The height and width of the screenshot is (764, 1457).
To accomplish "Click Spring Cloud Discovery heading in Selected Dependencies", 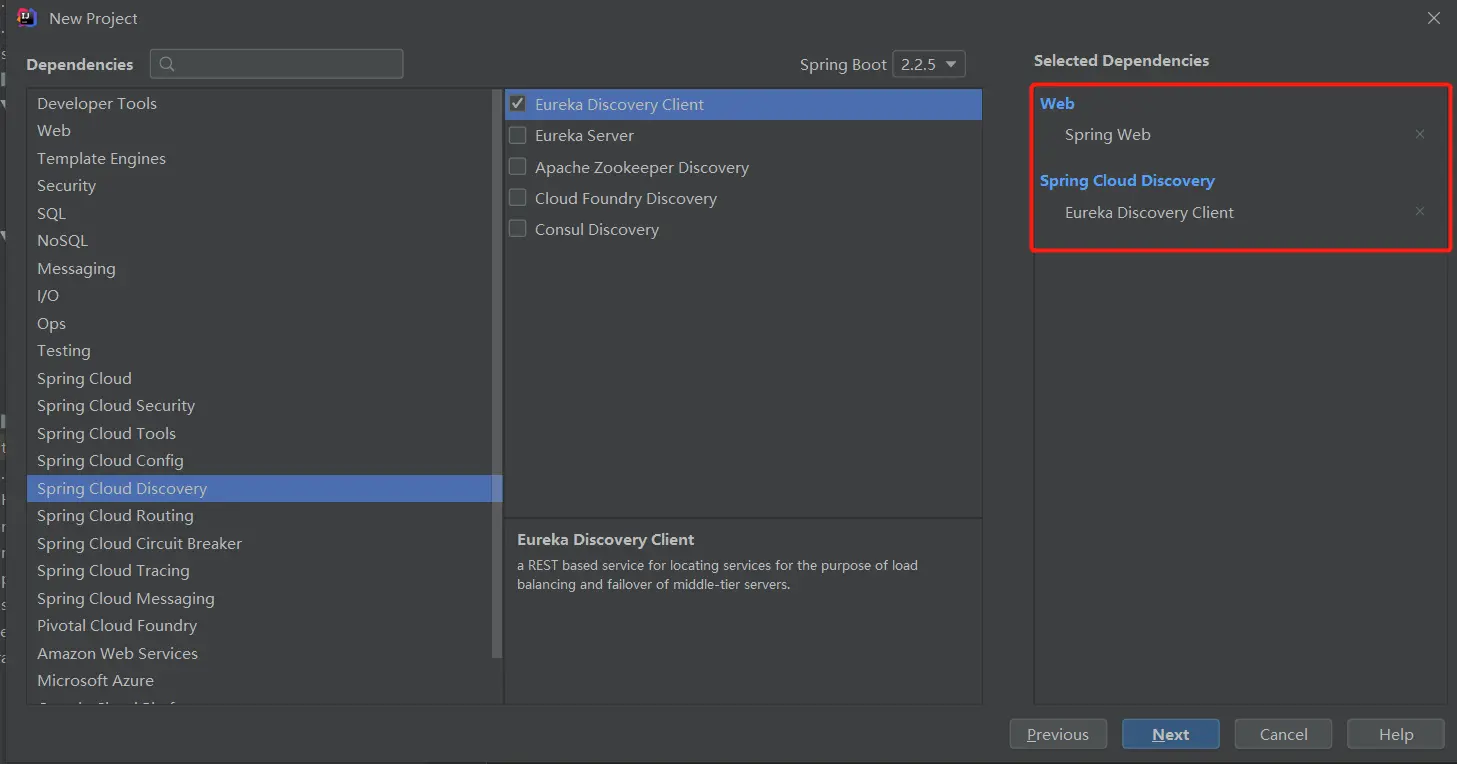I will [1127, 181].
